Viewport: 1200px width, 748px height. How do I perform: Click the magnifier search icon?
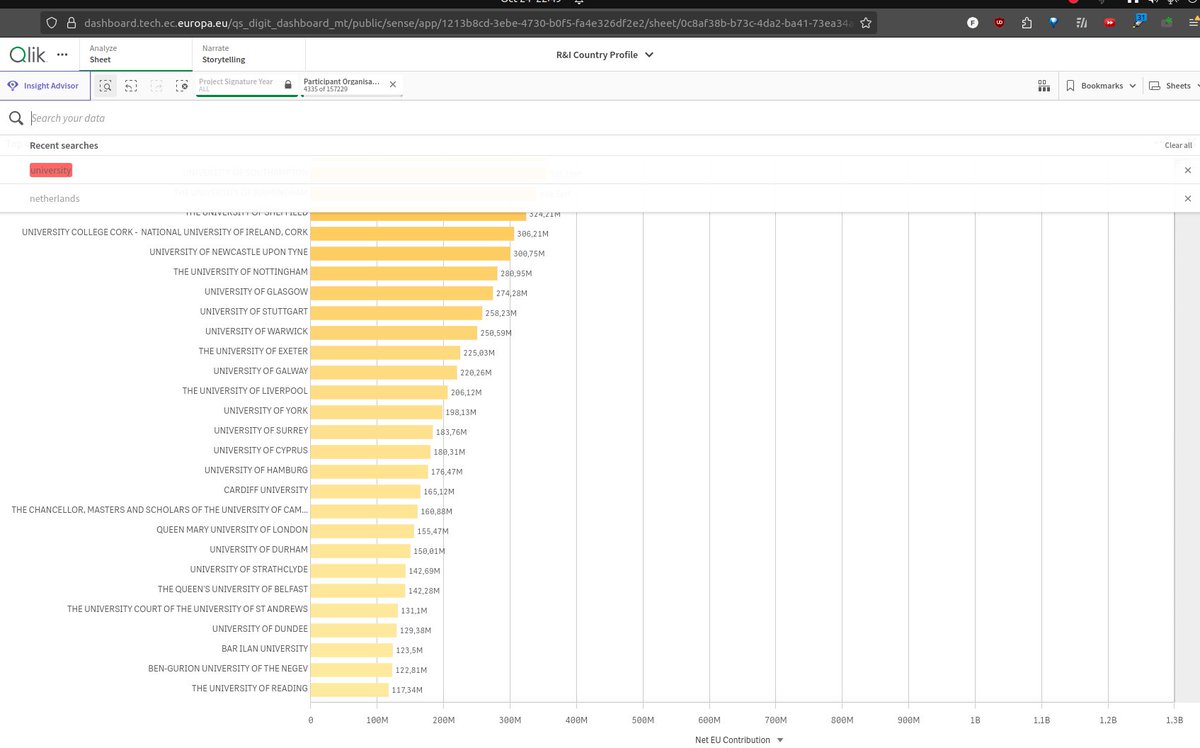pos(15,118)
